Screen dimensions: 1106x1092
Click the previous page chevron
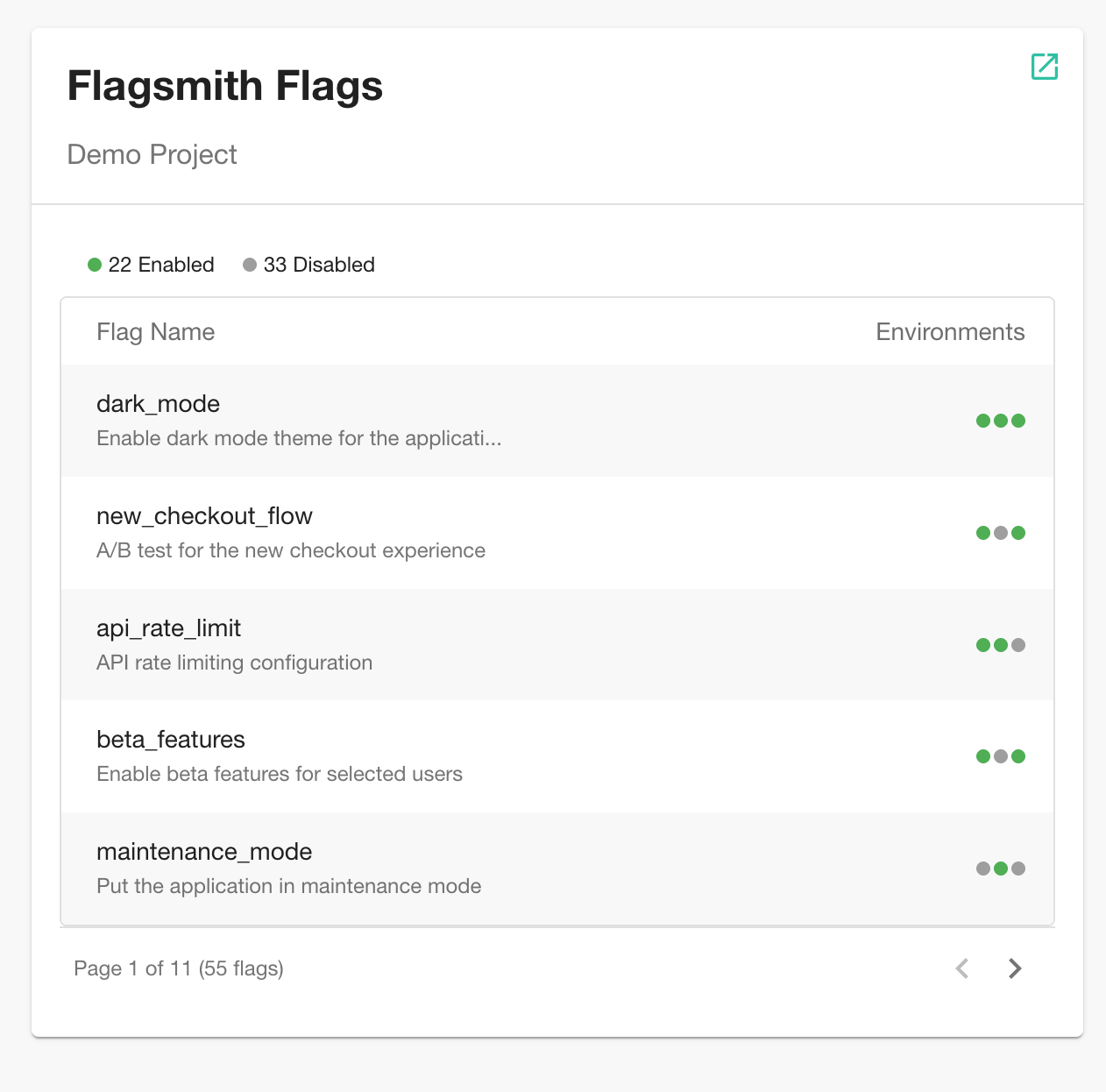[x=962, y=968]
